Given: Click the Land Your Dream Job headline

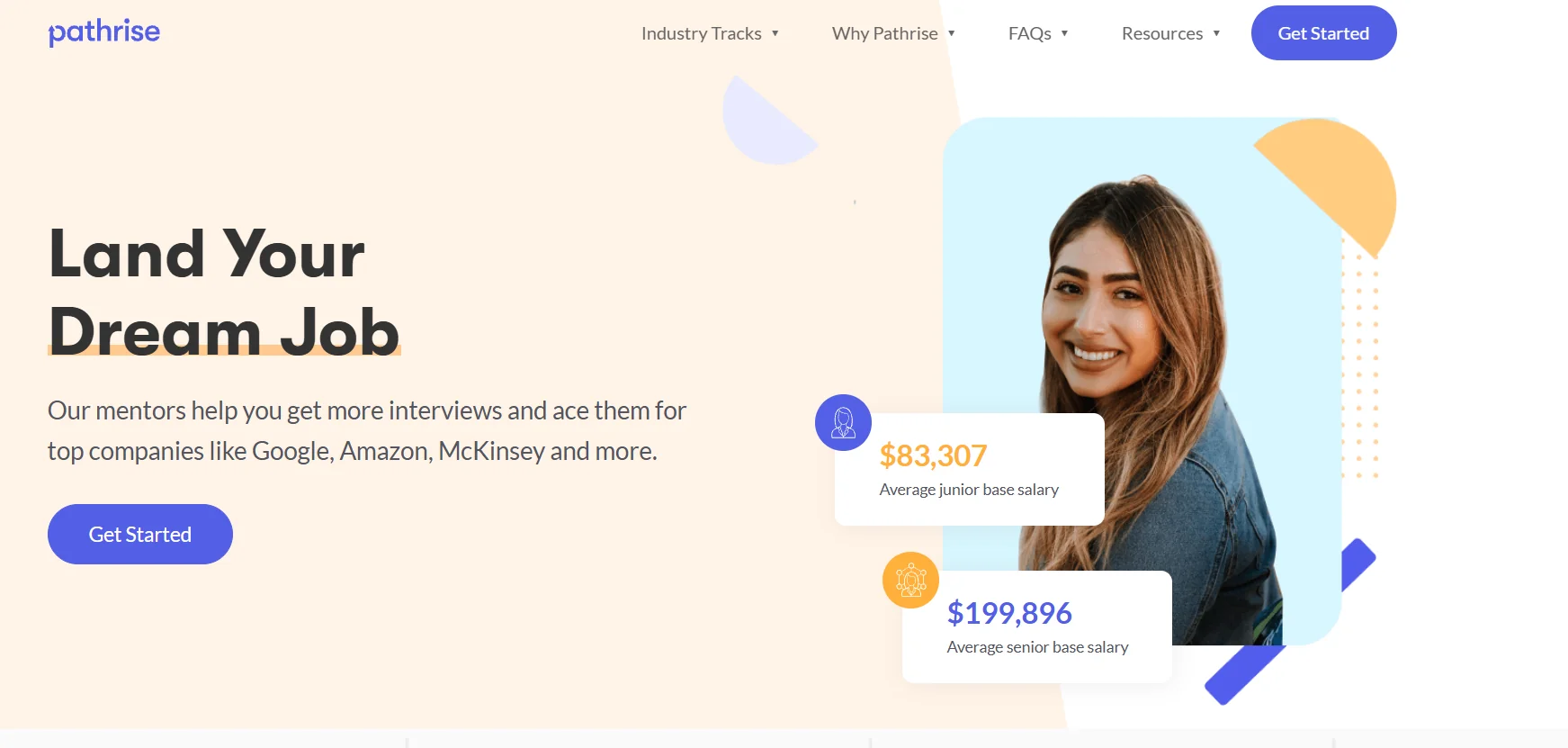Looking at the screenshot, I should 223,292.
